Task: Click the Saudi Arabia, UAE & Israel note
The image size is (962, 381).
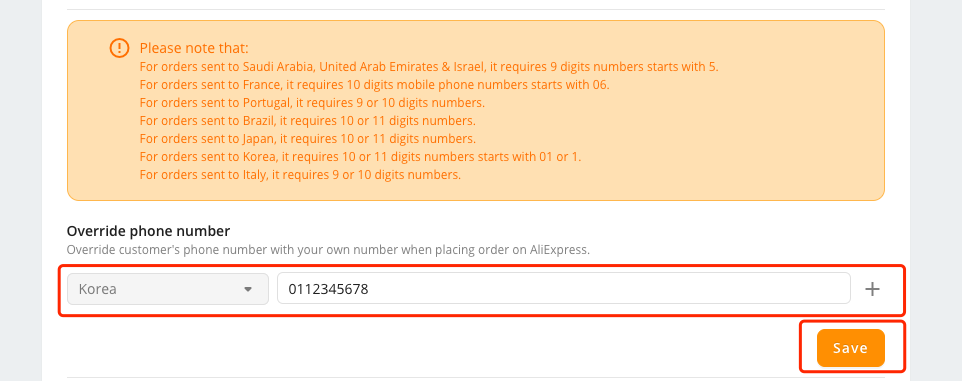Action: pyautogui.click(x=429, y=66)
